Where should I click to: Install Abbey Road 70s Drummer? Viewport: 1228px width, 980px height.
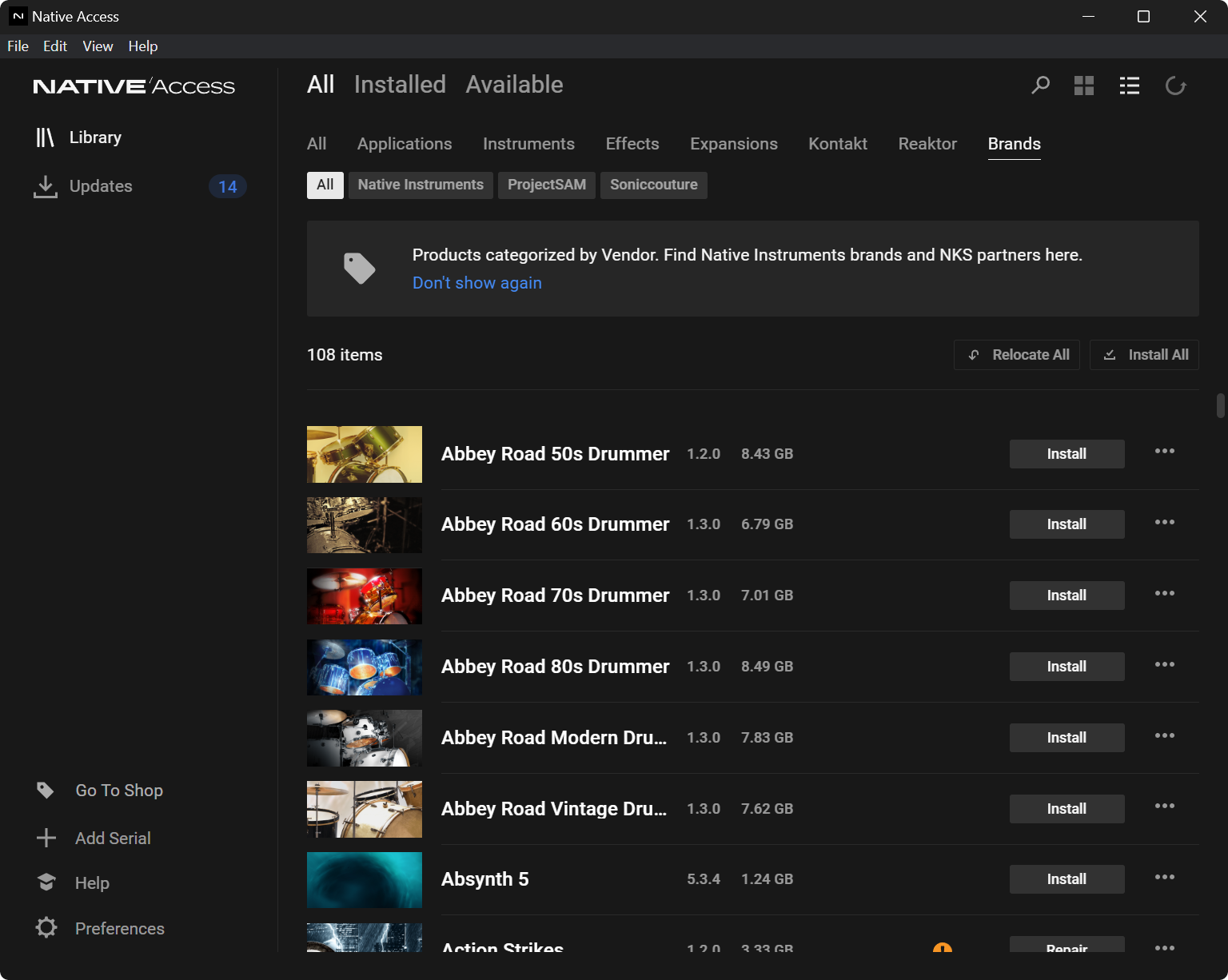pos(1067,596)
